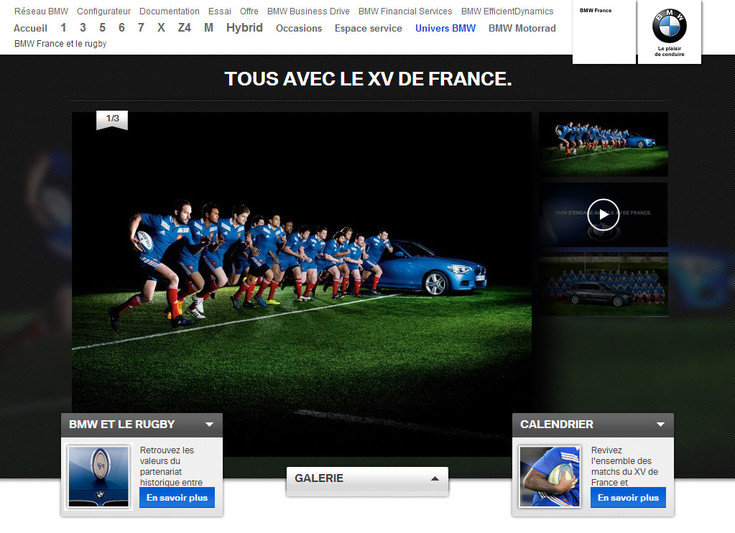Image resolution: width=735 pixels, height=533 pixels.
Task: Open the Réseau BMW link
Action: coord(41,11)
